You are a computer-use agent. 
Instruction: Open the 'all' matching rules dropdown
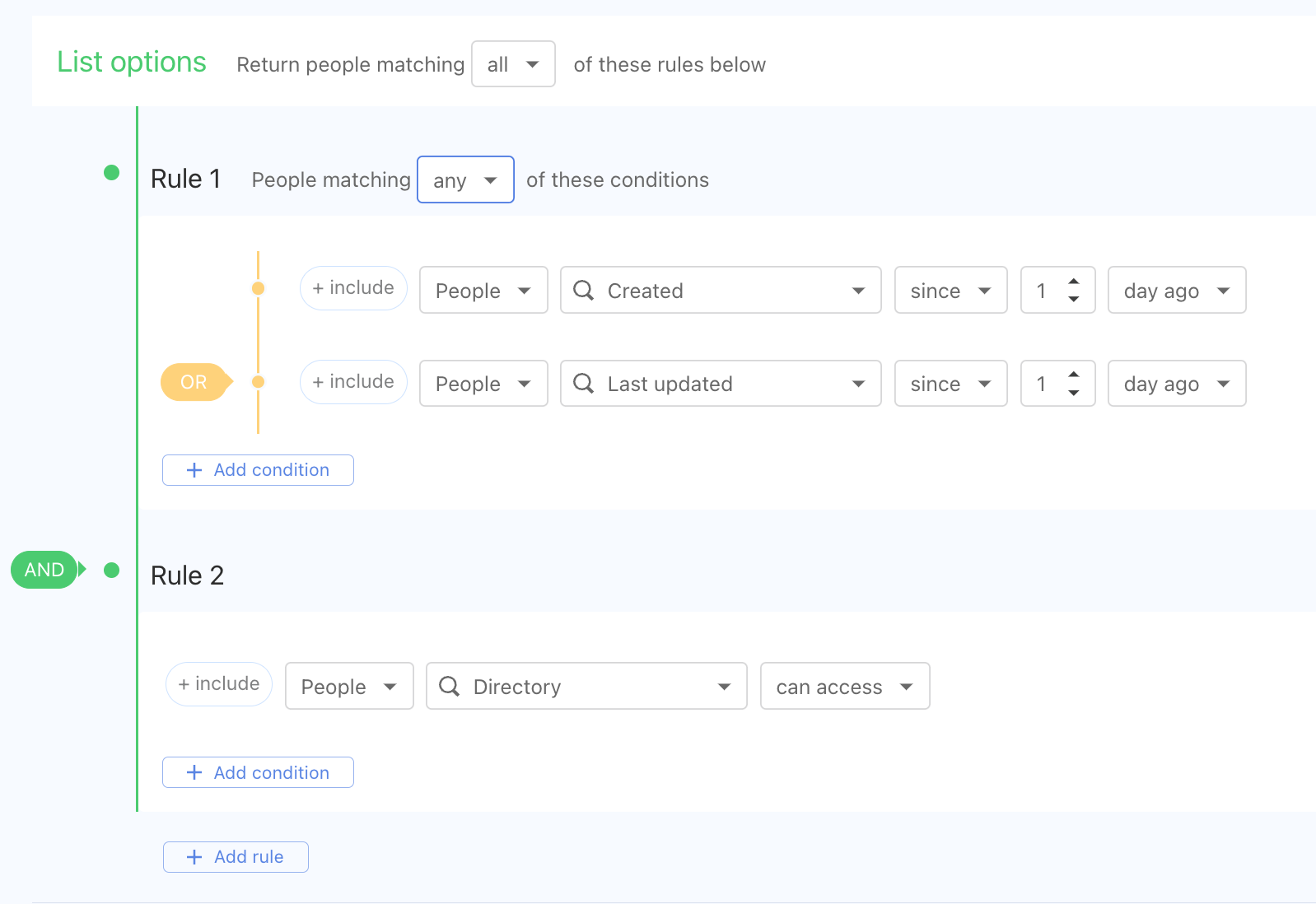tap(513, 64)
